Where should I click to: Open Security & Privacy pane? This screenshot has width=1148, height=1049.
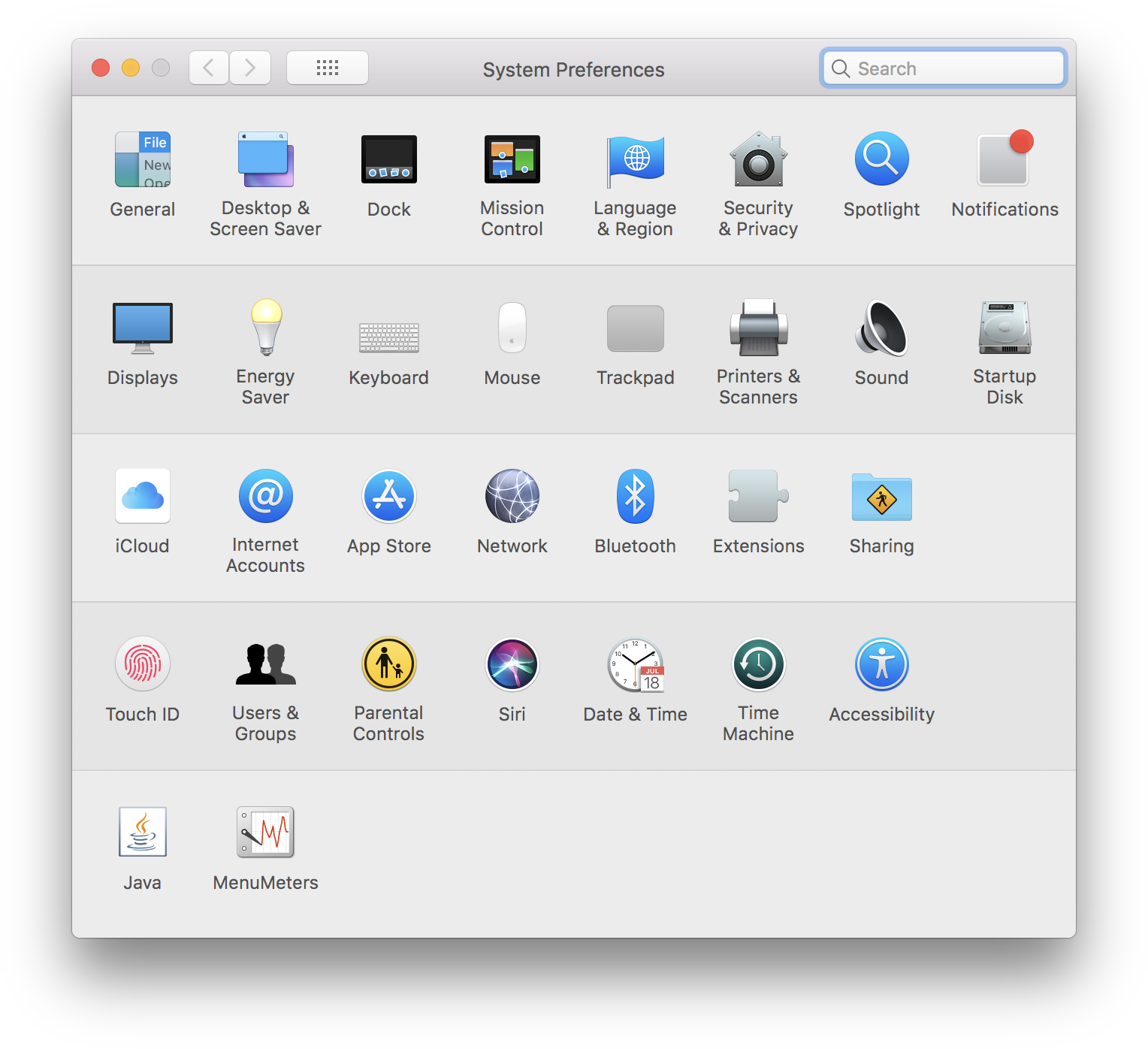759,159
